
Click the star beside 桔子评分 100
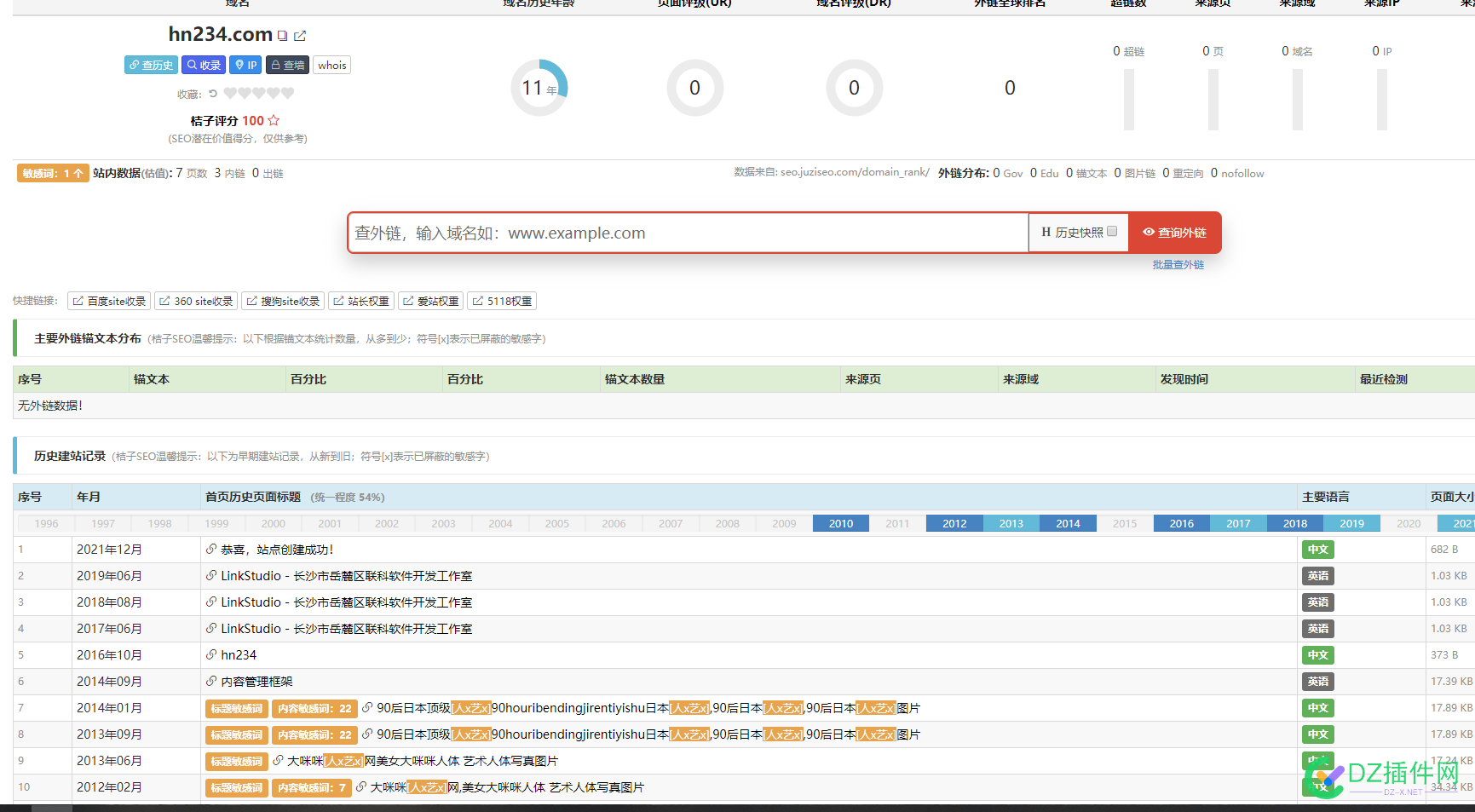(x=274, y=121)
